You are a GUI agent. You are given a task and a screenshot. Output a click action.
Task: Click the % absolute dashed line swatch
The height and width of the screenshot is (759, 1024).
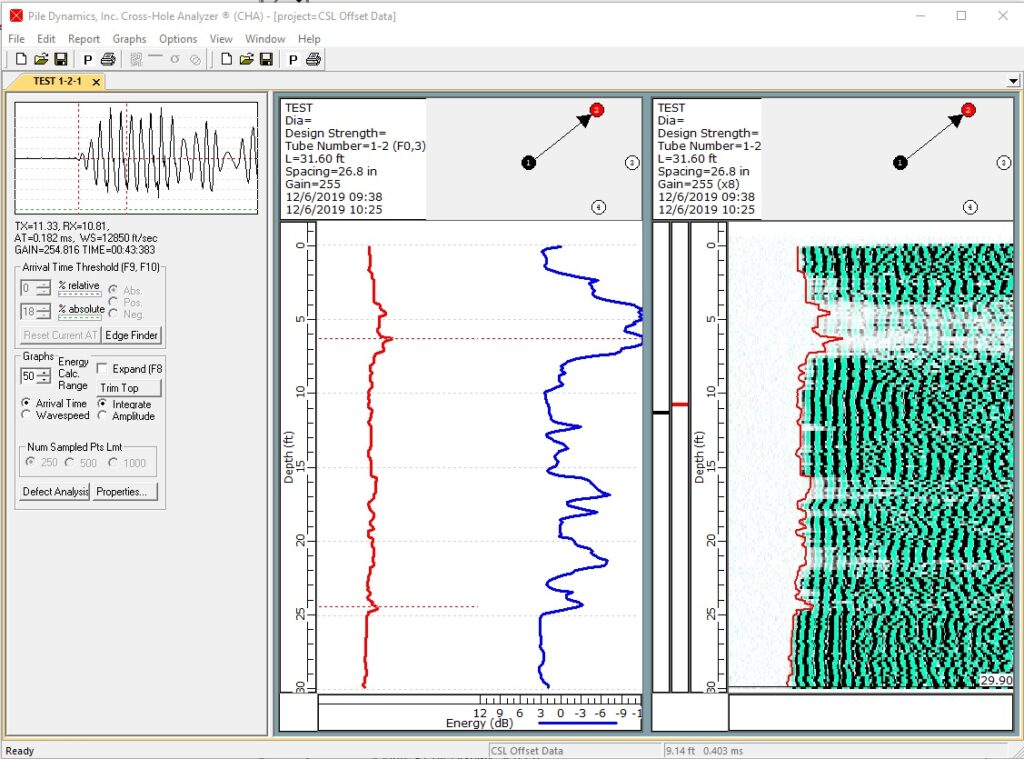tap(80, 317)
